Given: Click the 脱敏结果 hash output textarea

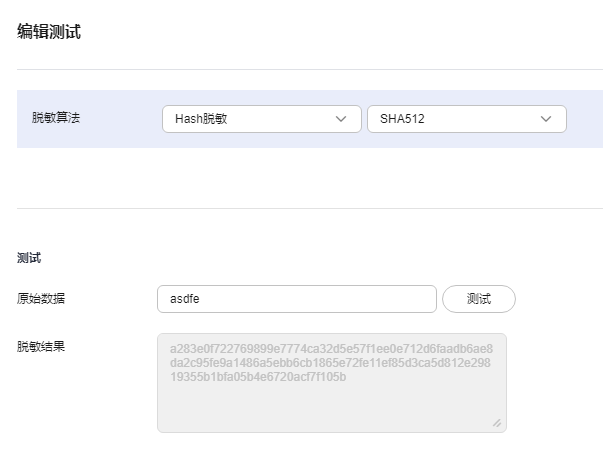Looking at the screenshot, I should 332,383.
